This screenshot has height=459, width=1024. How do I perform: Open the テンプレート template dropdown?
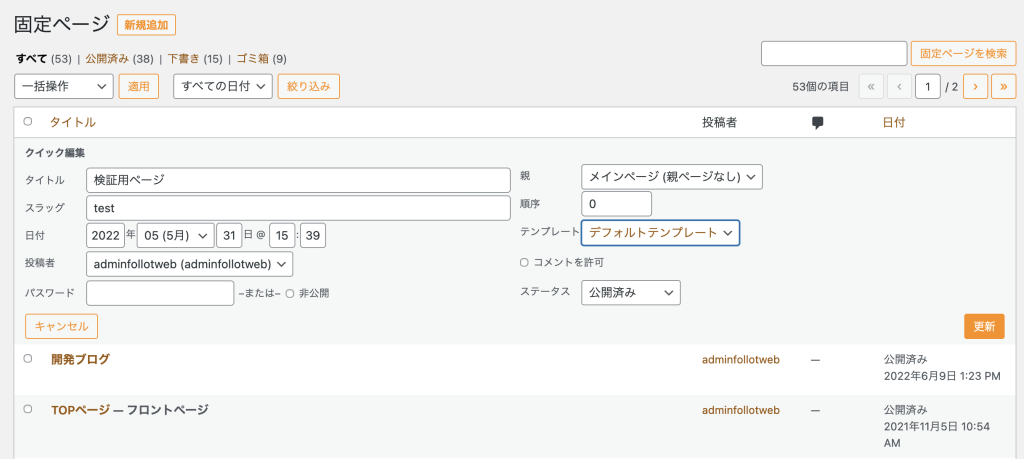pos(662,233)
